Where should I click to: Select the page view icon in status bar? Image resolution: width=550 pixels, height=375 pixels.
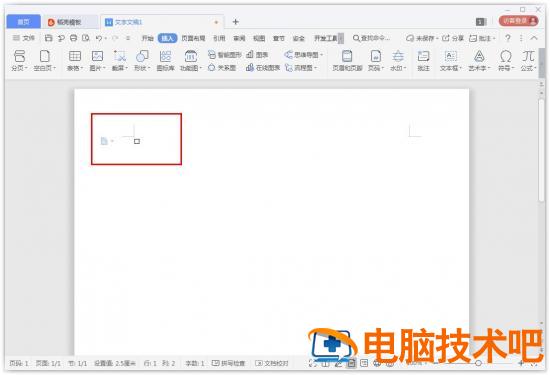[351, 363]
